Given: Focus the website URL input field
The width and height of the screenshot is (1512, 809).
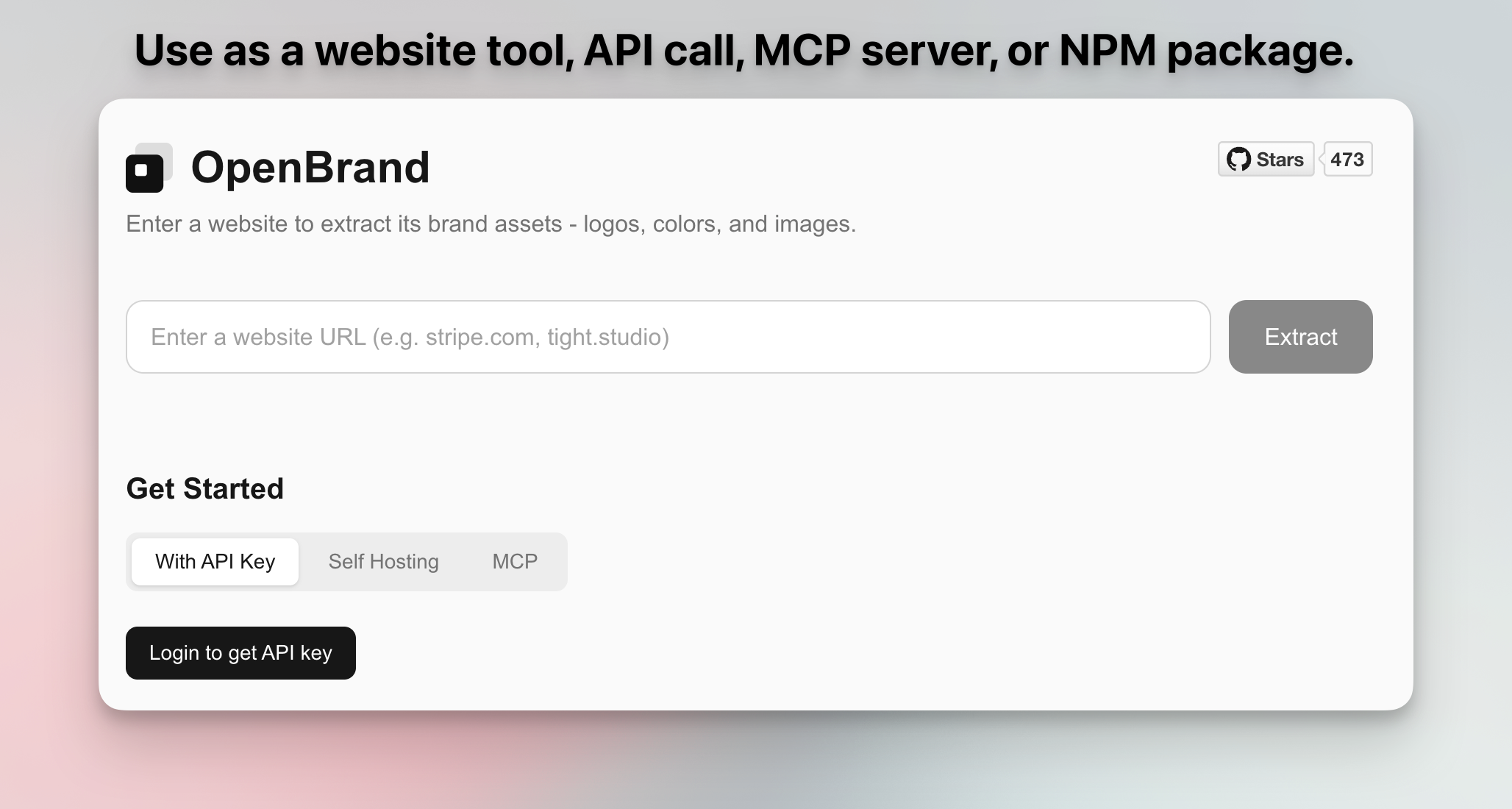Looking at the screenshot, I should pyautogui.click(x=668, y=337).
